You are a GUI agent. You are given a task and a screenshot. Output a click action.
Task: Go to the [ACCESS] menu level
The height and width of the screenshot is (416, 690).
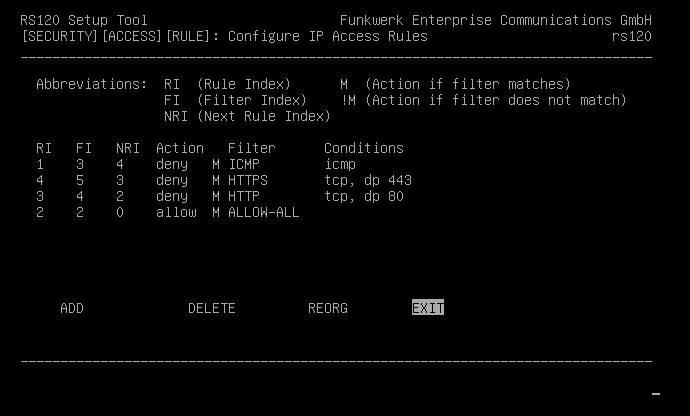[132, 36]
